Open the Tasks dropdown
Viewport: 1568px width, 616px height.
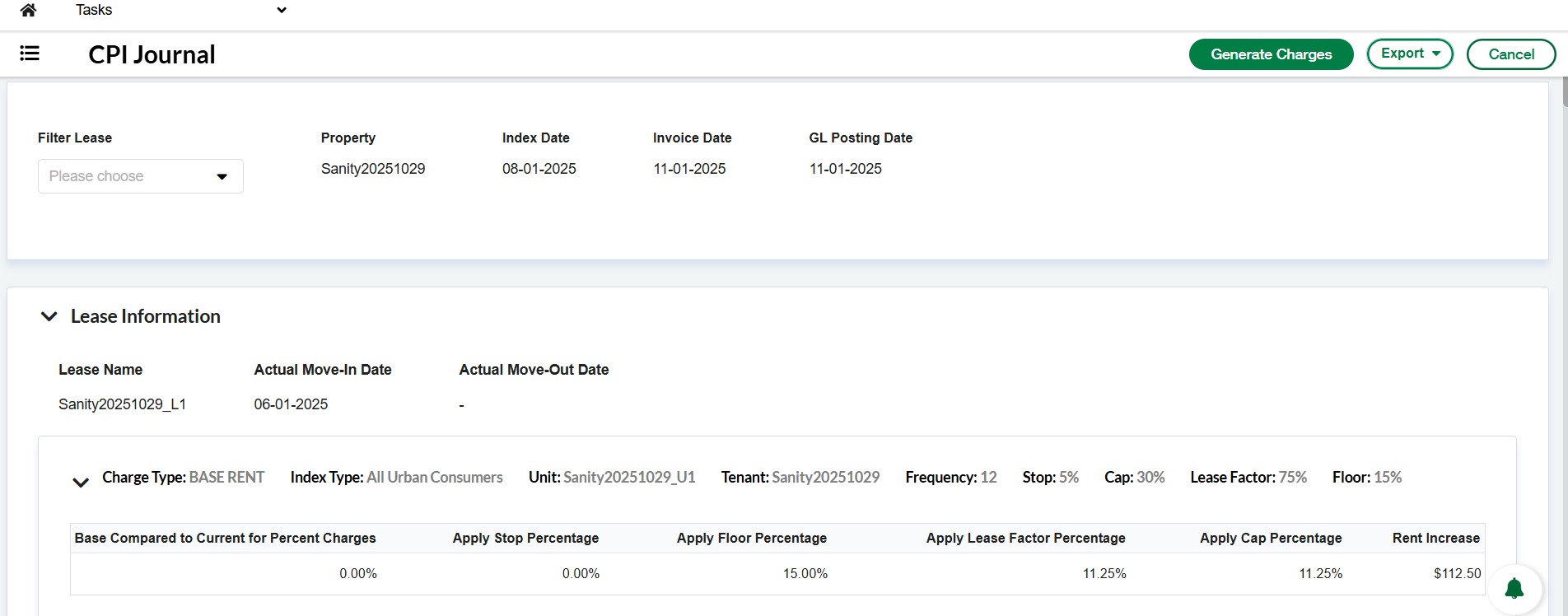tap(181, 10)
